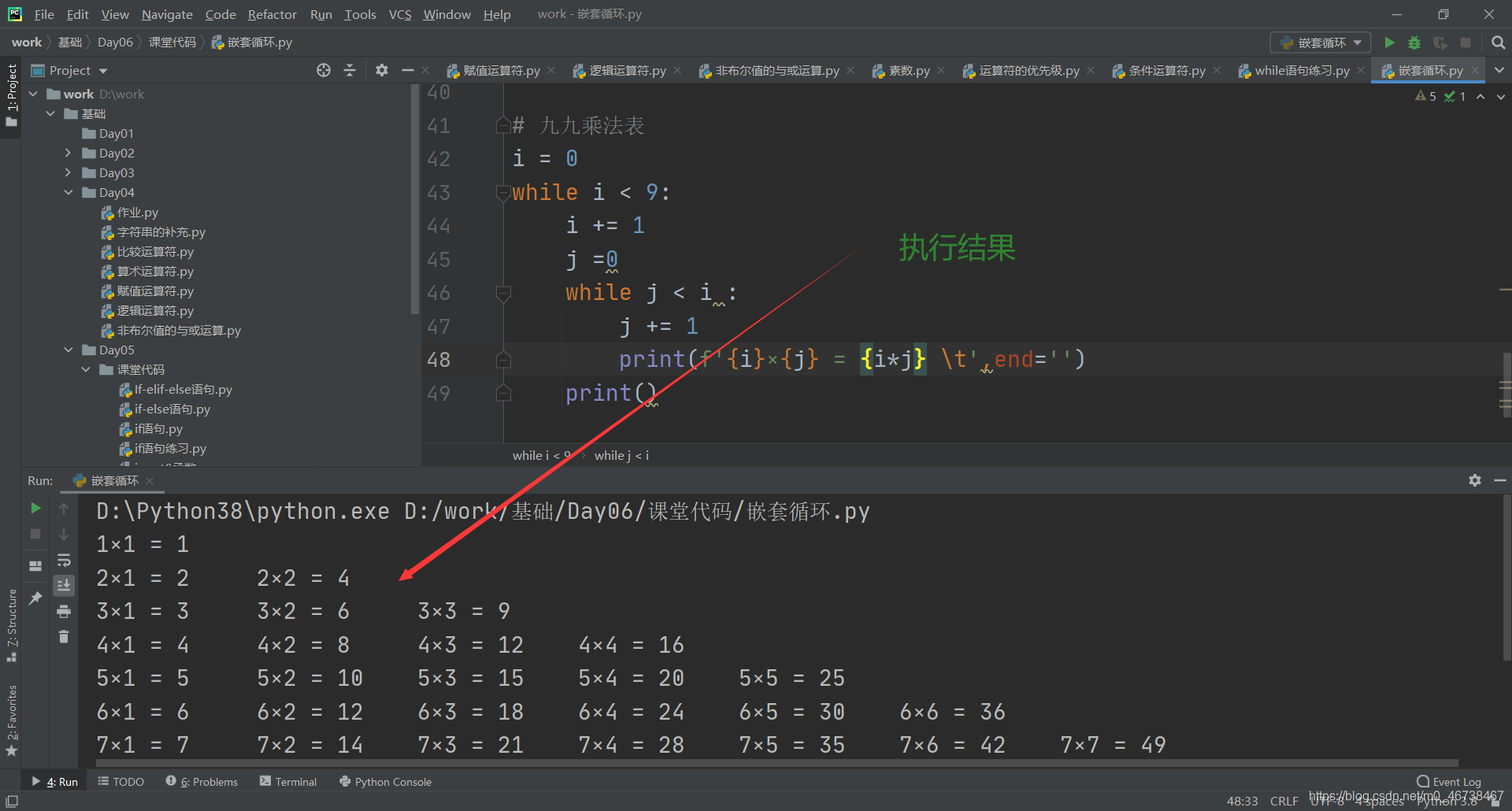Viewport: 1512px width, 811px height.
Task: Open the Python Console tool window
Action: 385,782
